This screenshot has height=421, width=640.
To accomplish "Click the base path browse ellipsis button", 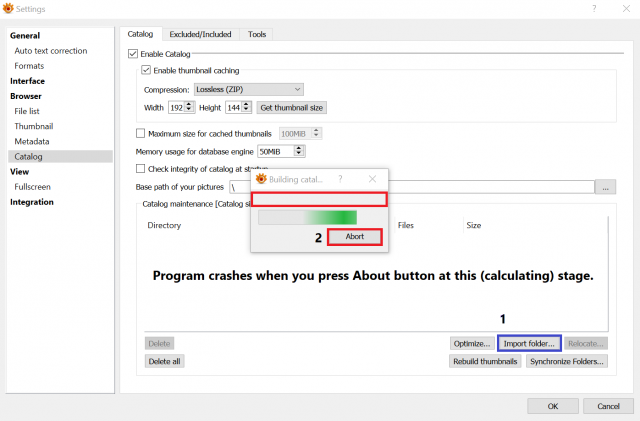I will tap(605, 187).
